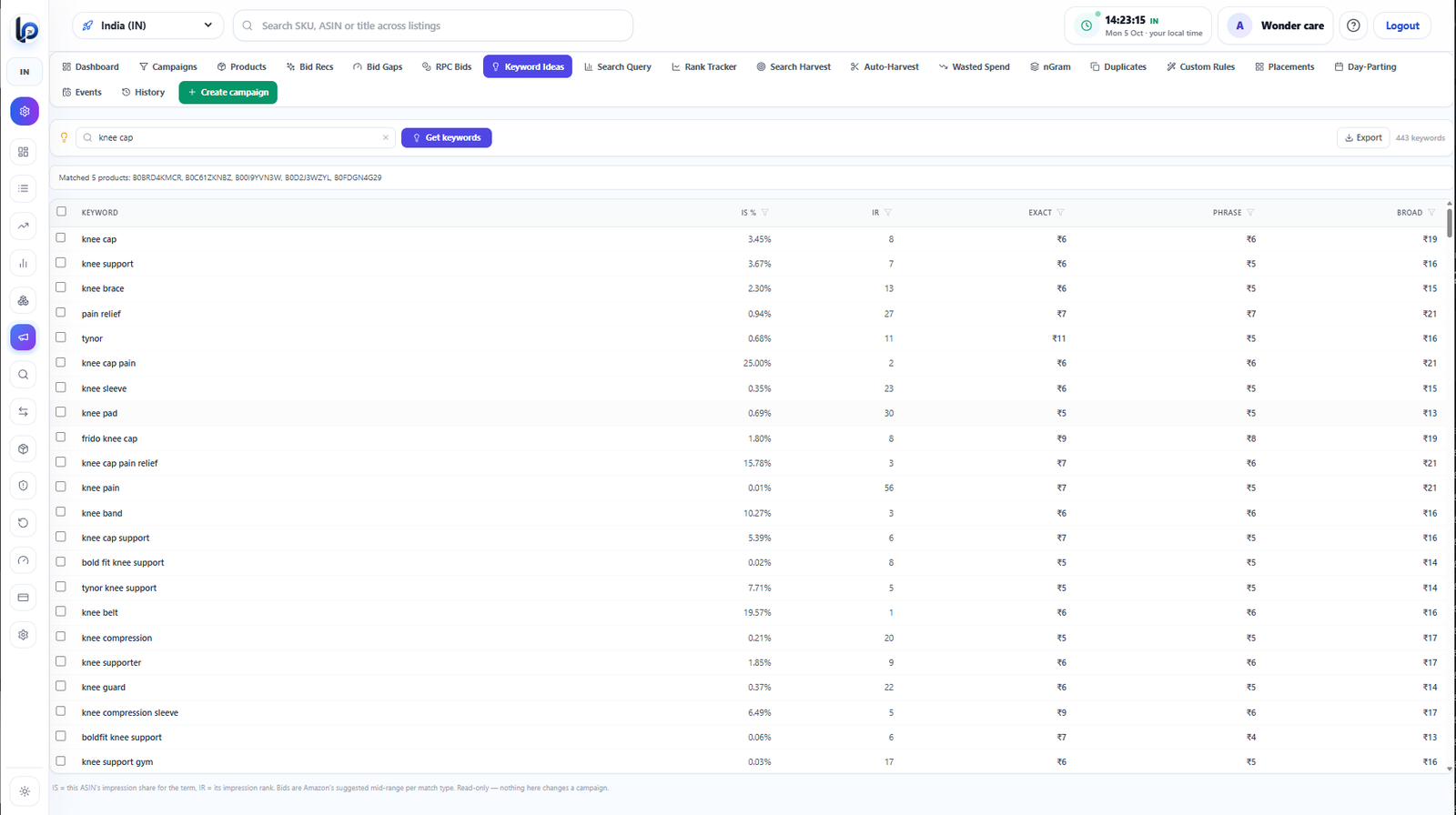Check the 'frido knee cap' keyword row
This screenshot has height=815, width=1456.
point(61,437)
